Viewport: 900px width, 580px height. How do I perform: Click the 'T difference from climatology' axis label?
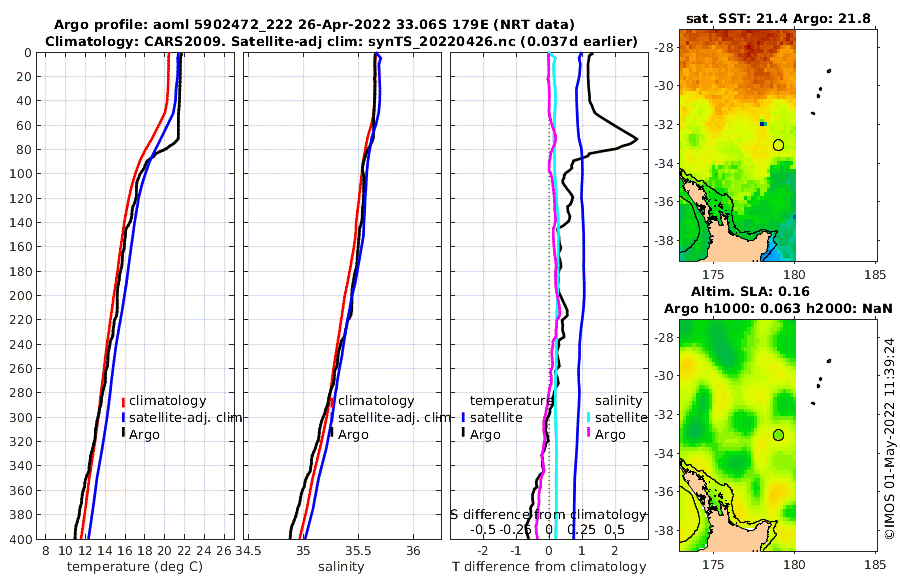pyautogui.click(x=549, y=567)
